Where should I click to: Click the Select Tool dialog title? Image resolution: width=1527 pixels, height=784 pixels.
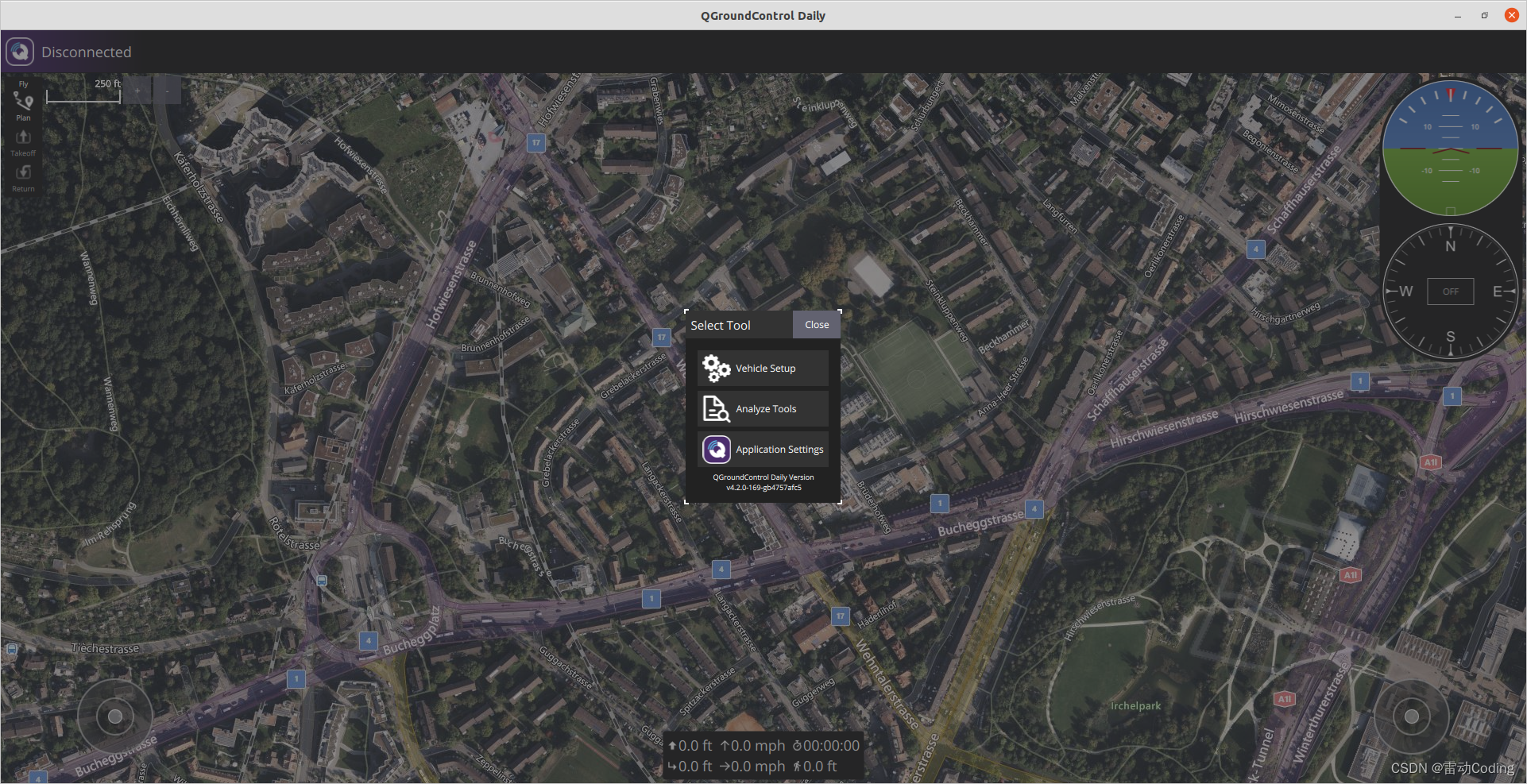click(721, 326)
